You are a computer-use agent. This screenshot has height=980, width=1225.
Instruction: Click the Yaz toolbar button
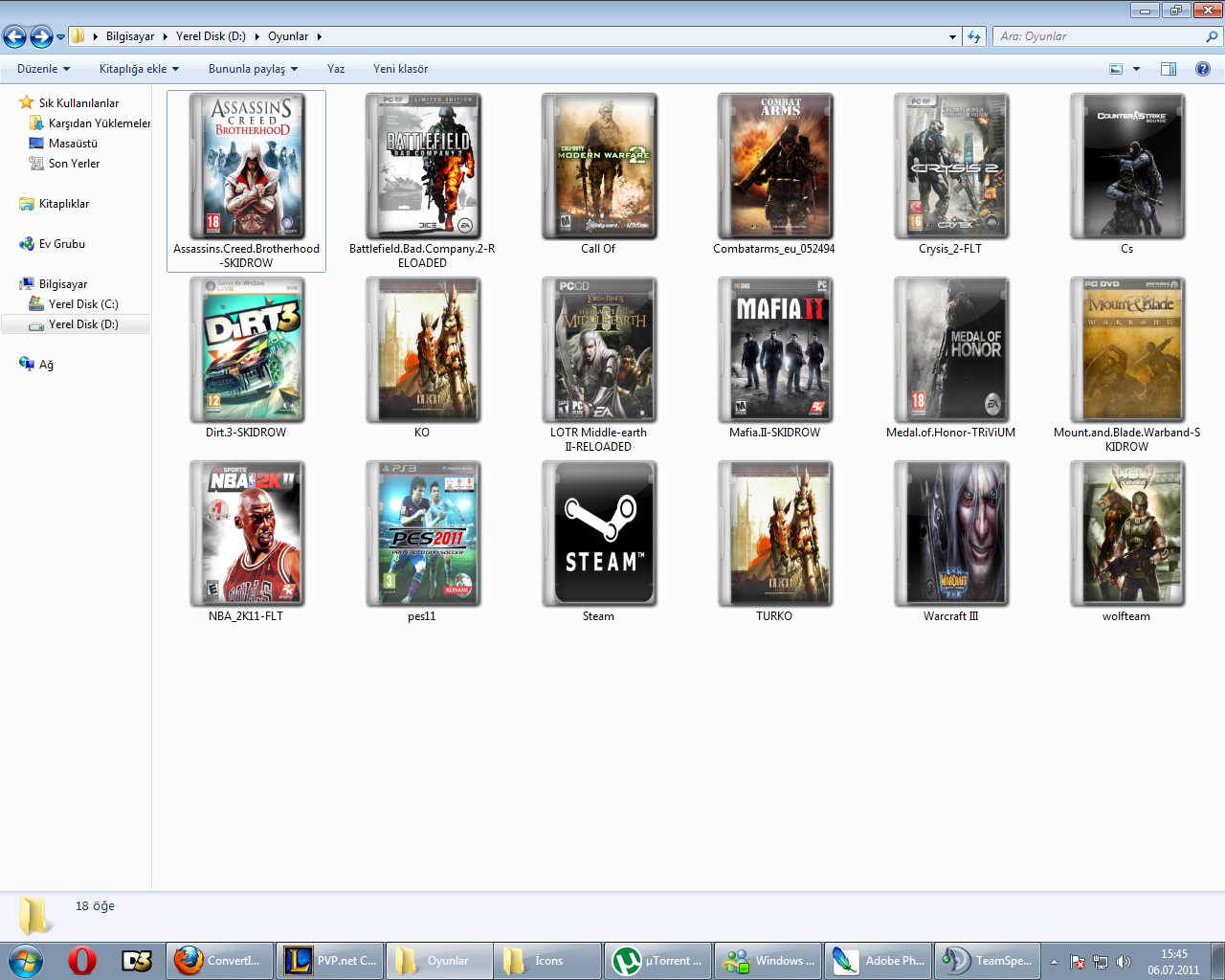coord(336,69)
